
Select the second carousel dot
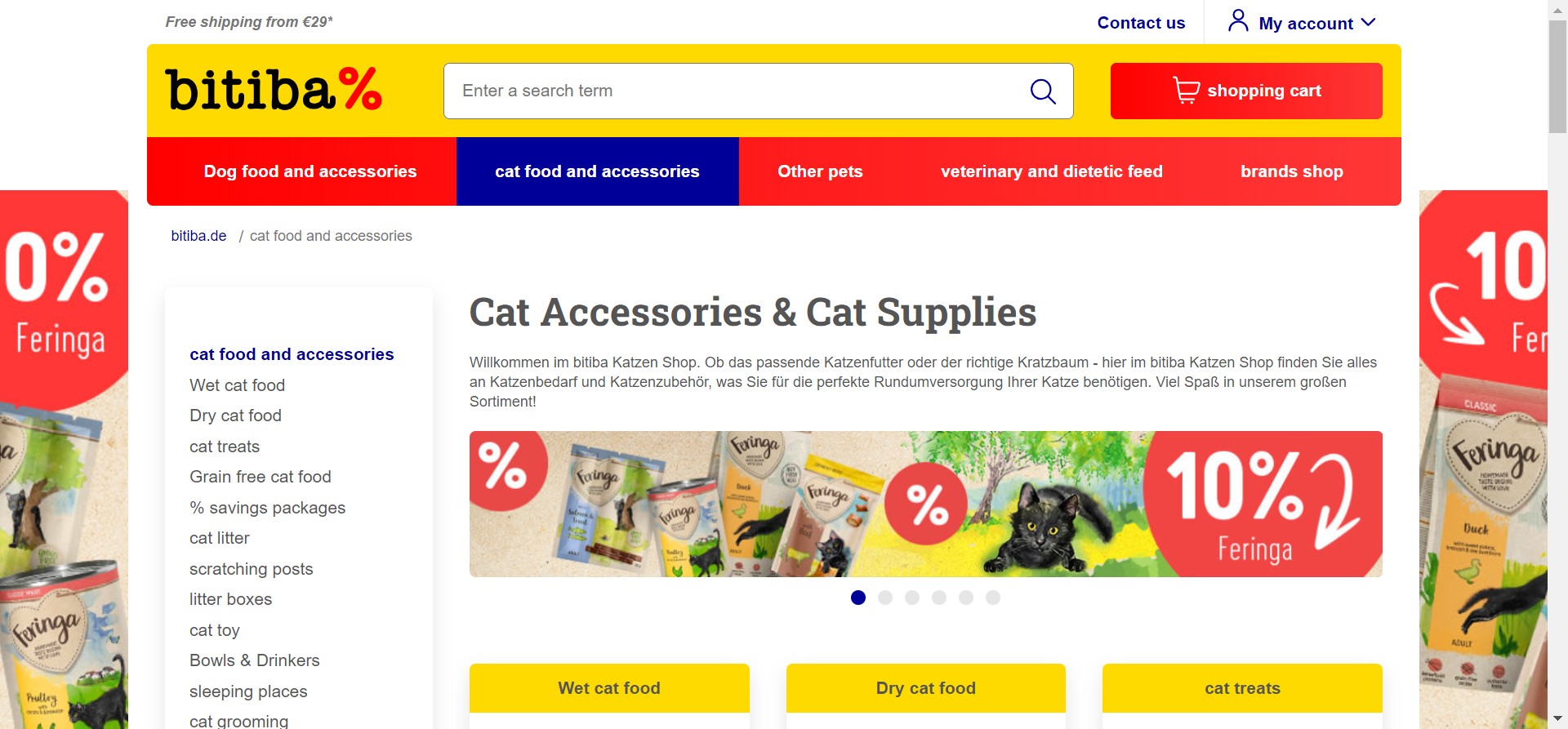click(885, 598)
